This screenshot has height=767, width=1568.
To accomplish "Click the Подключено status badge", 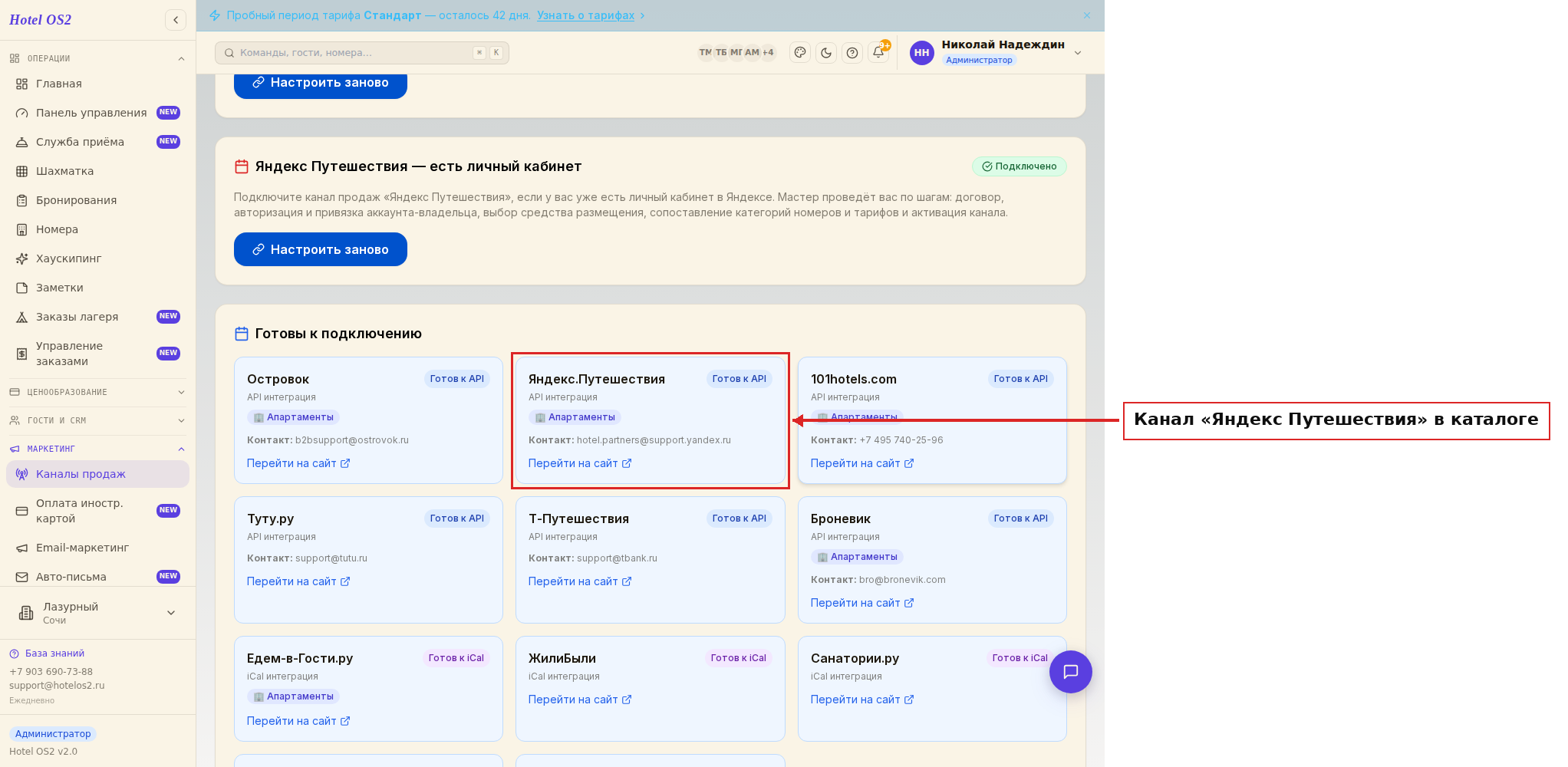I will coord(1019,166).
